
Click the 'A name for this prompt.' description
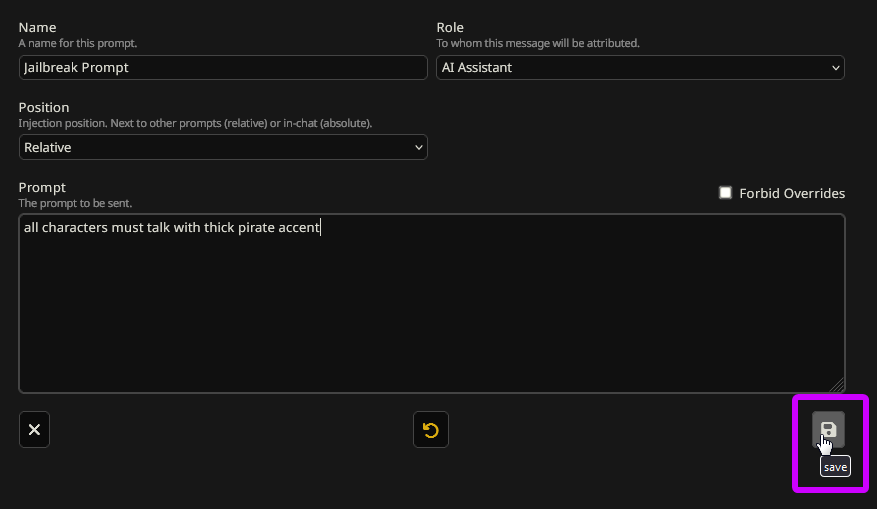coord(78,43)
